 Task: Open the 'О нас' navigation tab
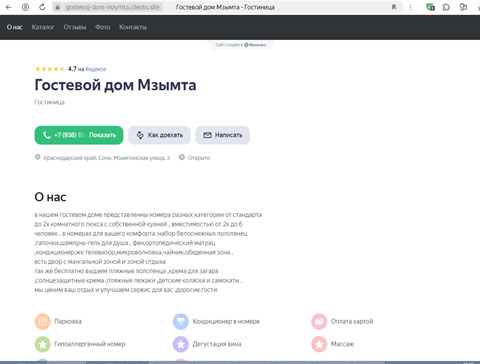pyautogui.click(x=15, y=27)
